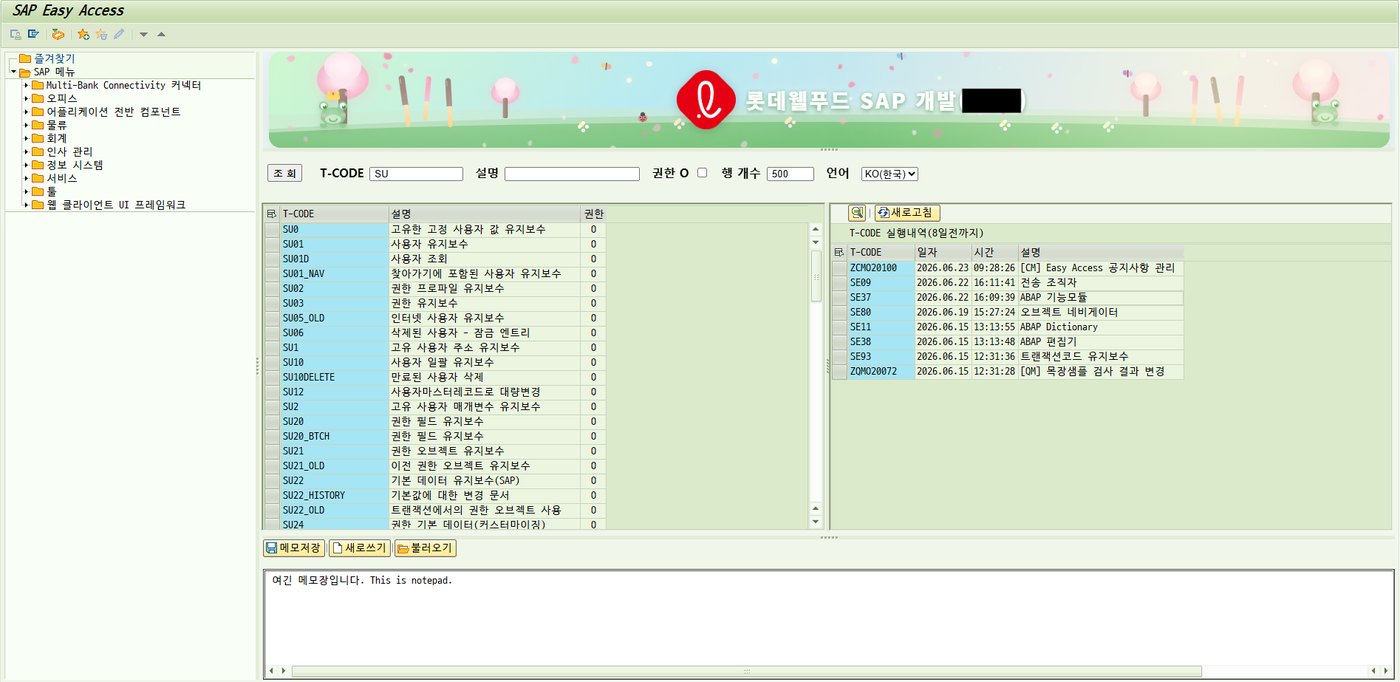This screenshot has height=682, width=1400.
Task: Click the SE37 cell in execution history
Action: click(880, 297)
